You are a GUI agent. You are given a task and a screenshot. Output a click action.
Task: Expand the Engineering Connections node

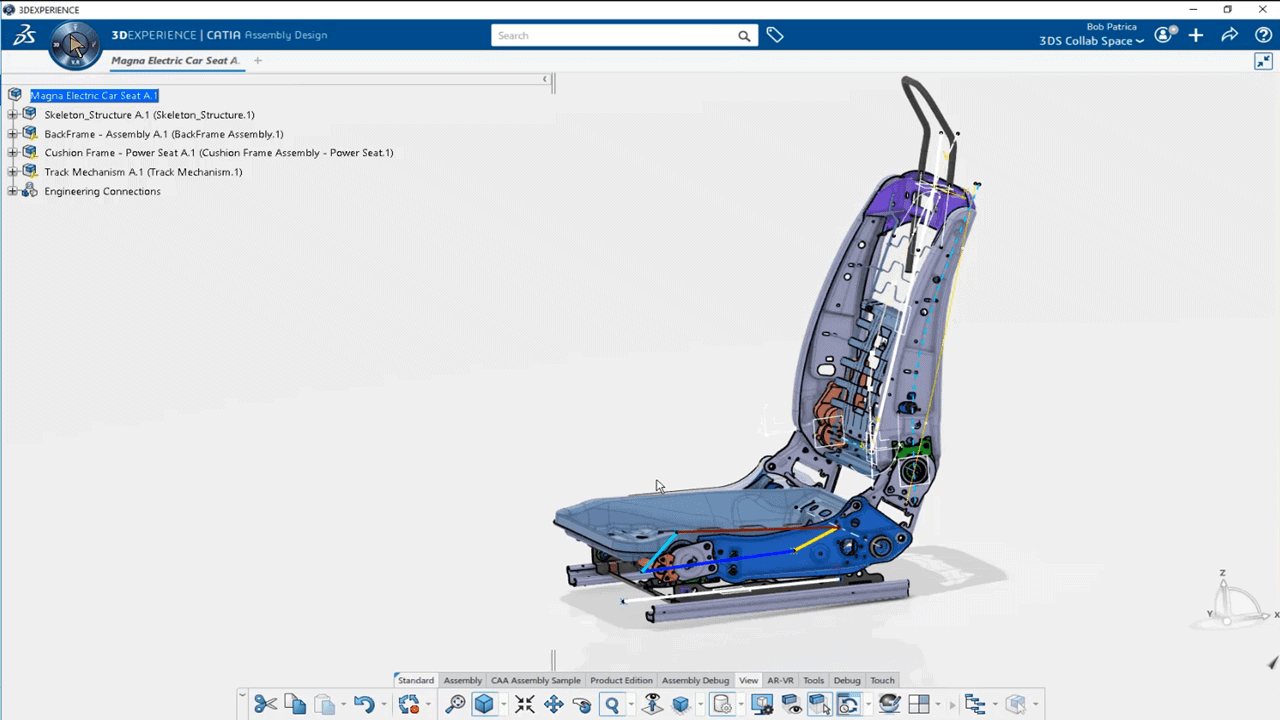click(x=13, y=191)
